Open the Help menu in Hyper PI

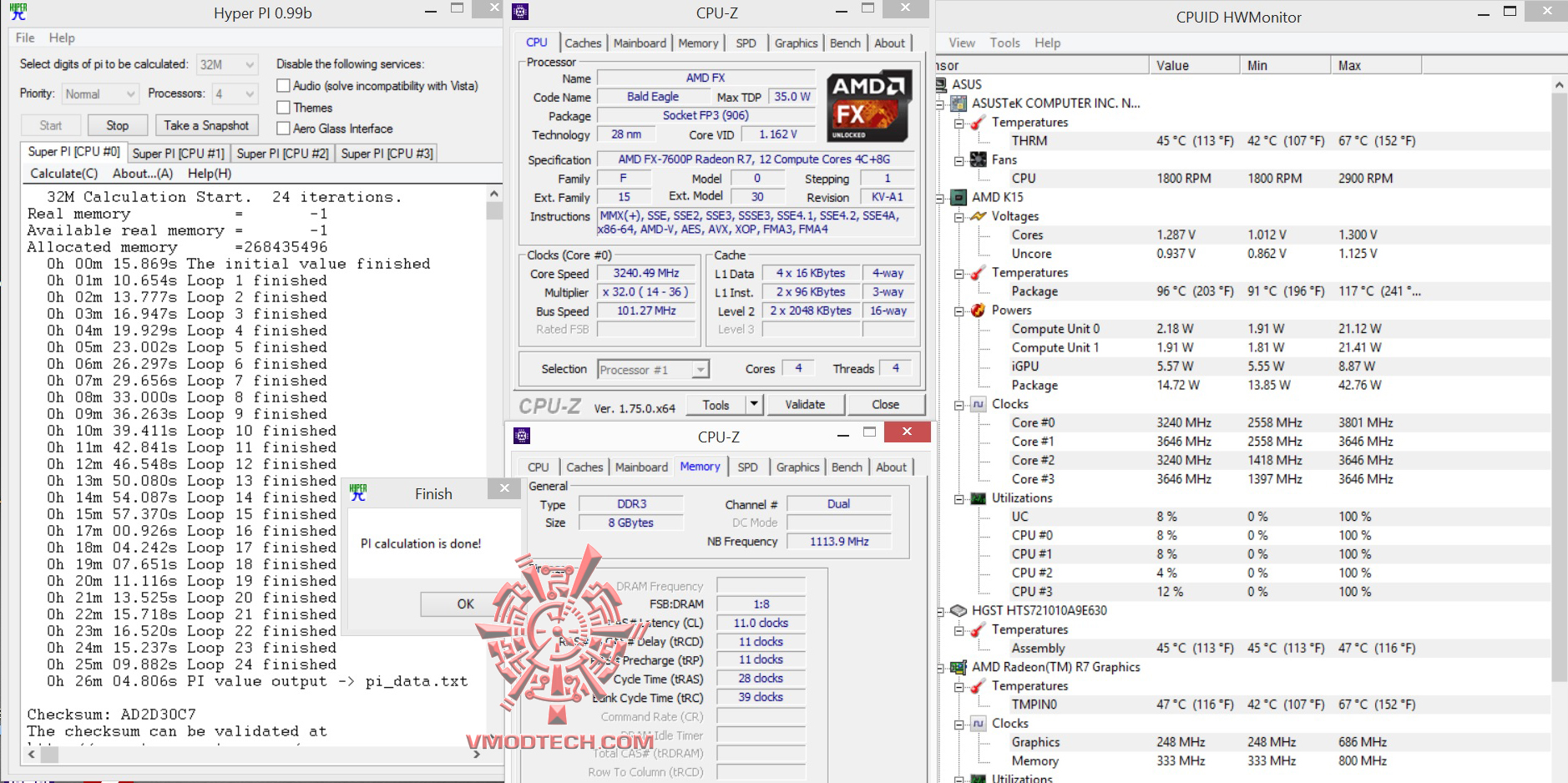tap(62, 38)
